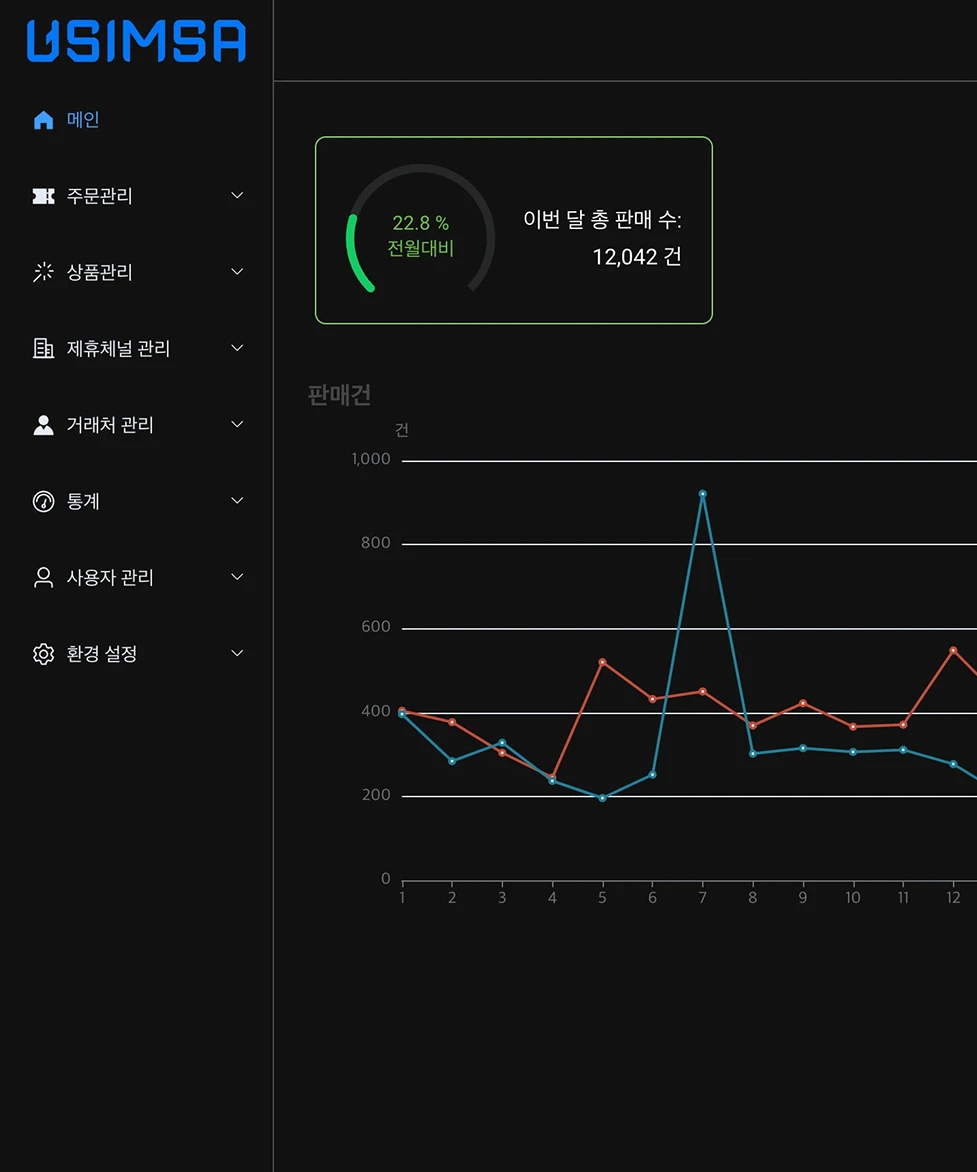
Task: Select the gauge icon next to 통계
Action: 42,500
